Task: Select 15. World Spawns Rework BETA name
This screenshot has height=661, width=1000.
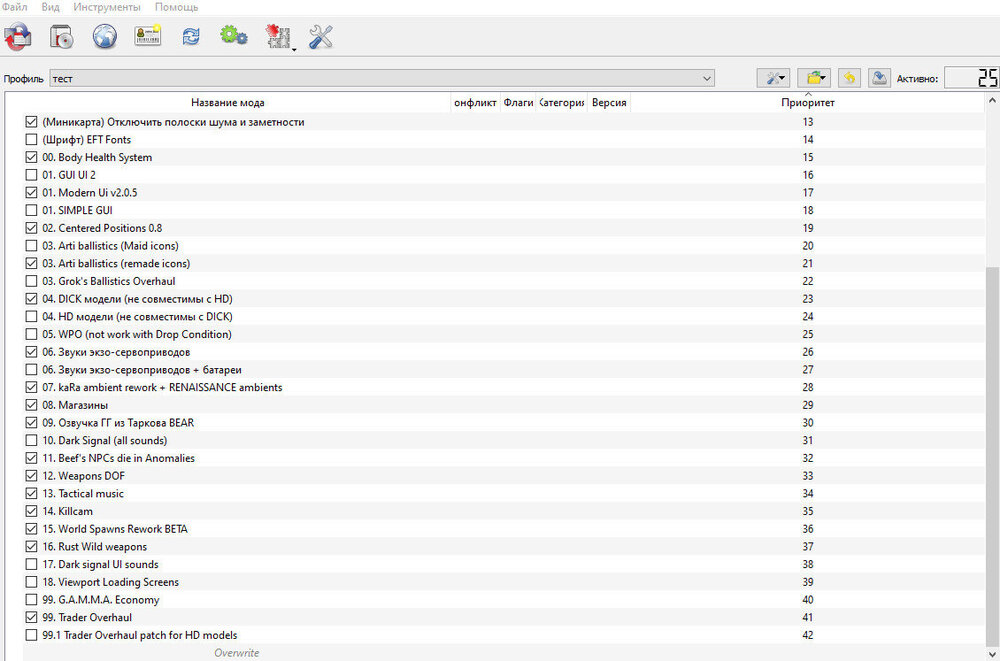Action: click(115, 529)
